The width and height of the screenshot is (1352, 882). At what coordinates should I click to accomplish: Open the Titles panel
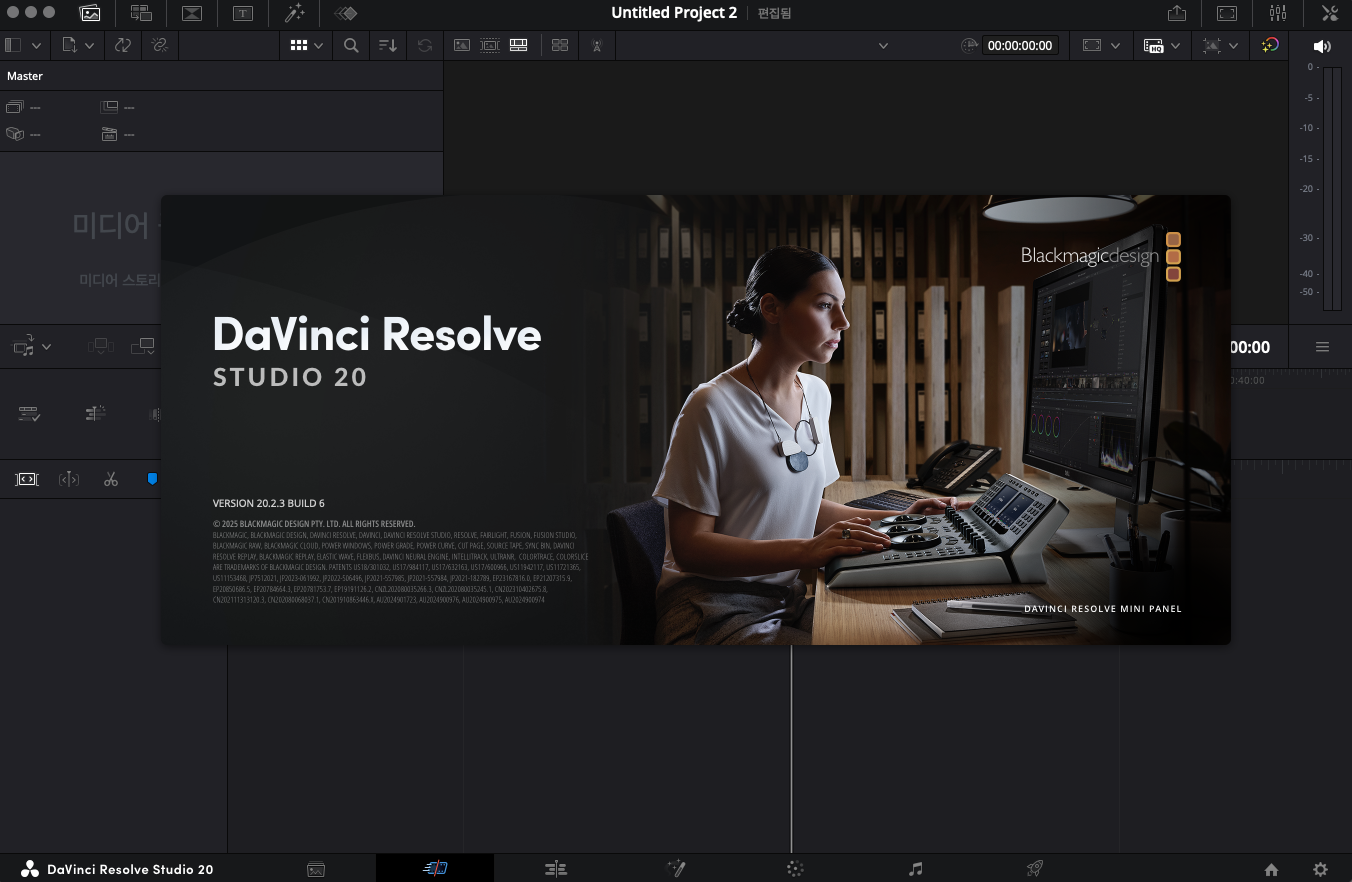[243, 13]
